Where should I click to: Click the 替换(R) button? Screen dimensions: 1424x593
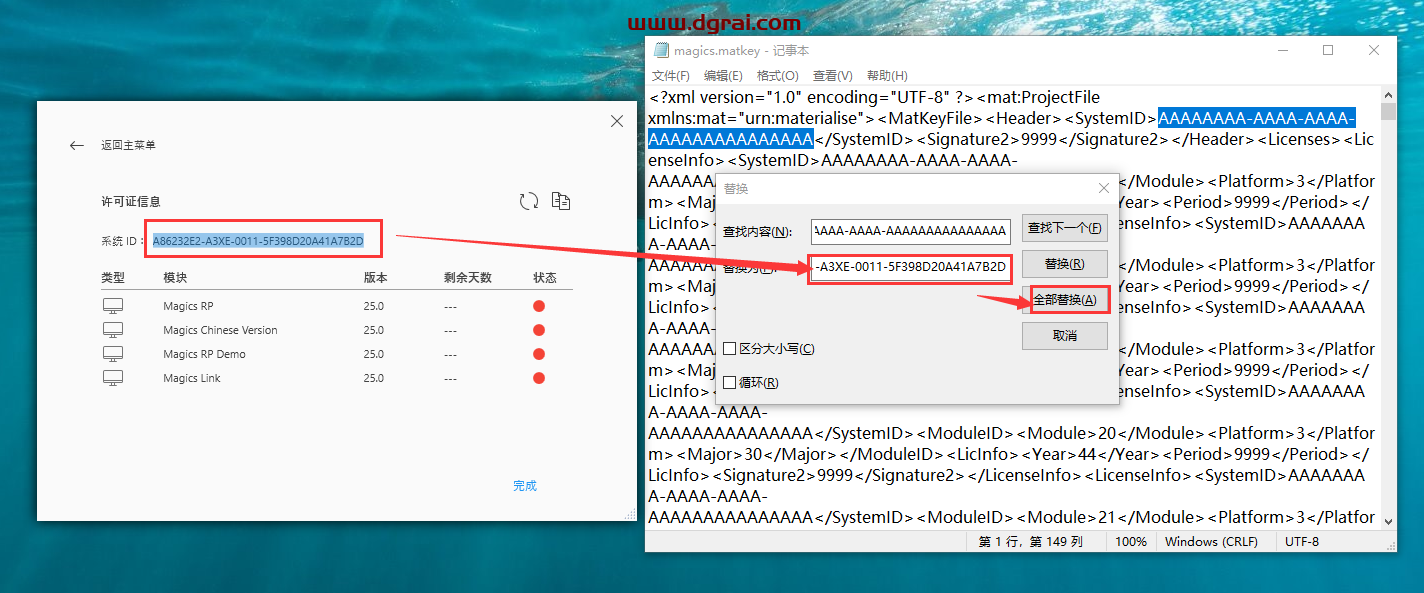click(x=1064, y=264)
